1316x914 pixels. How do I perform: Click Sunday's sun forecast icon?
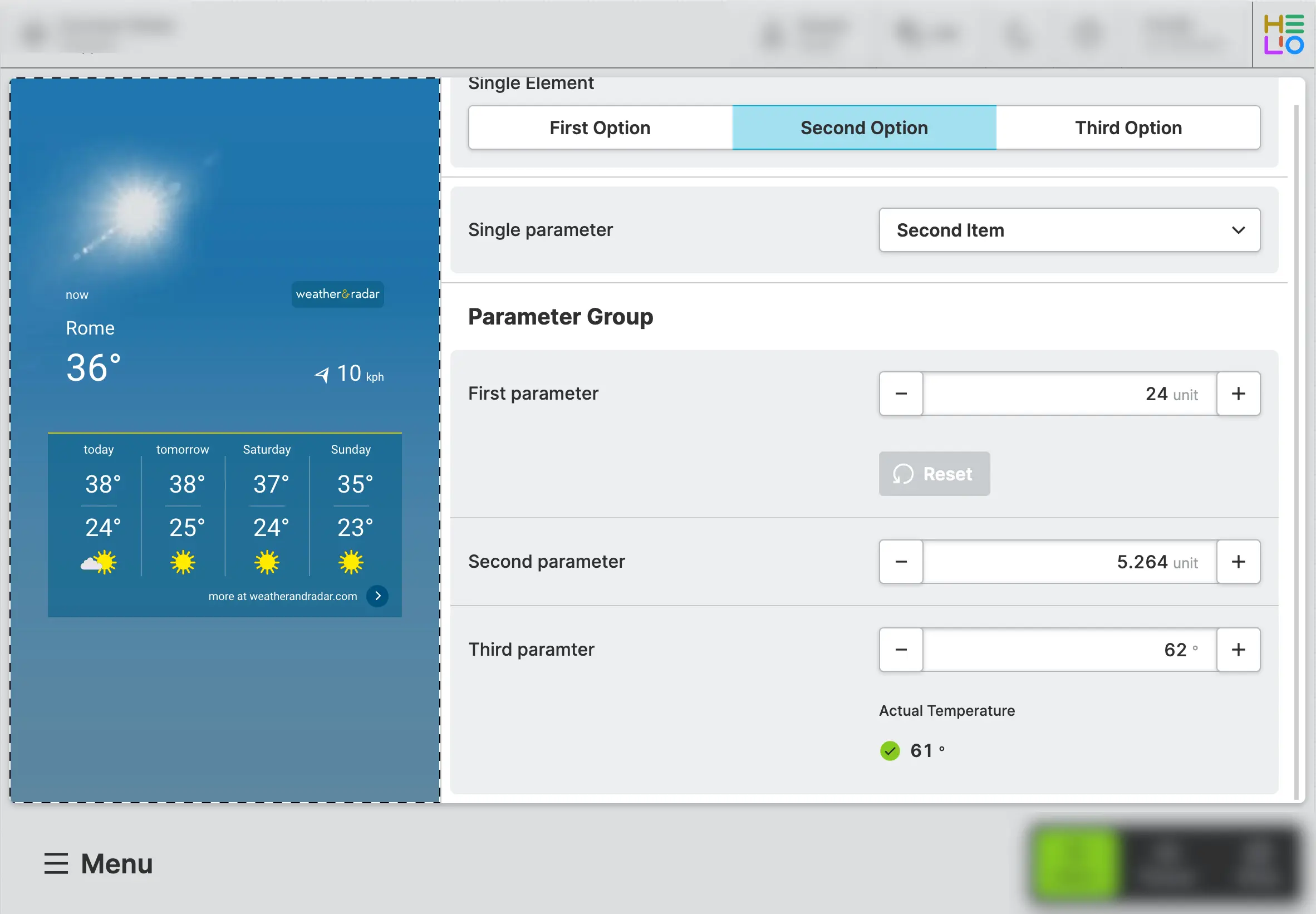[x=351, y=562]
